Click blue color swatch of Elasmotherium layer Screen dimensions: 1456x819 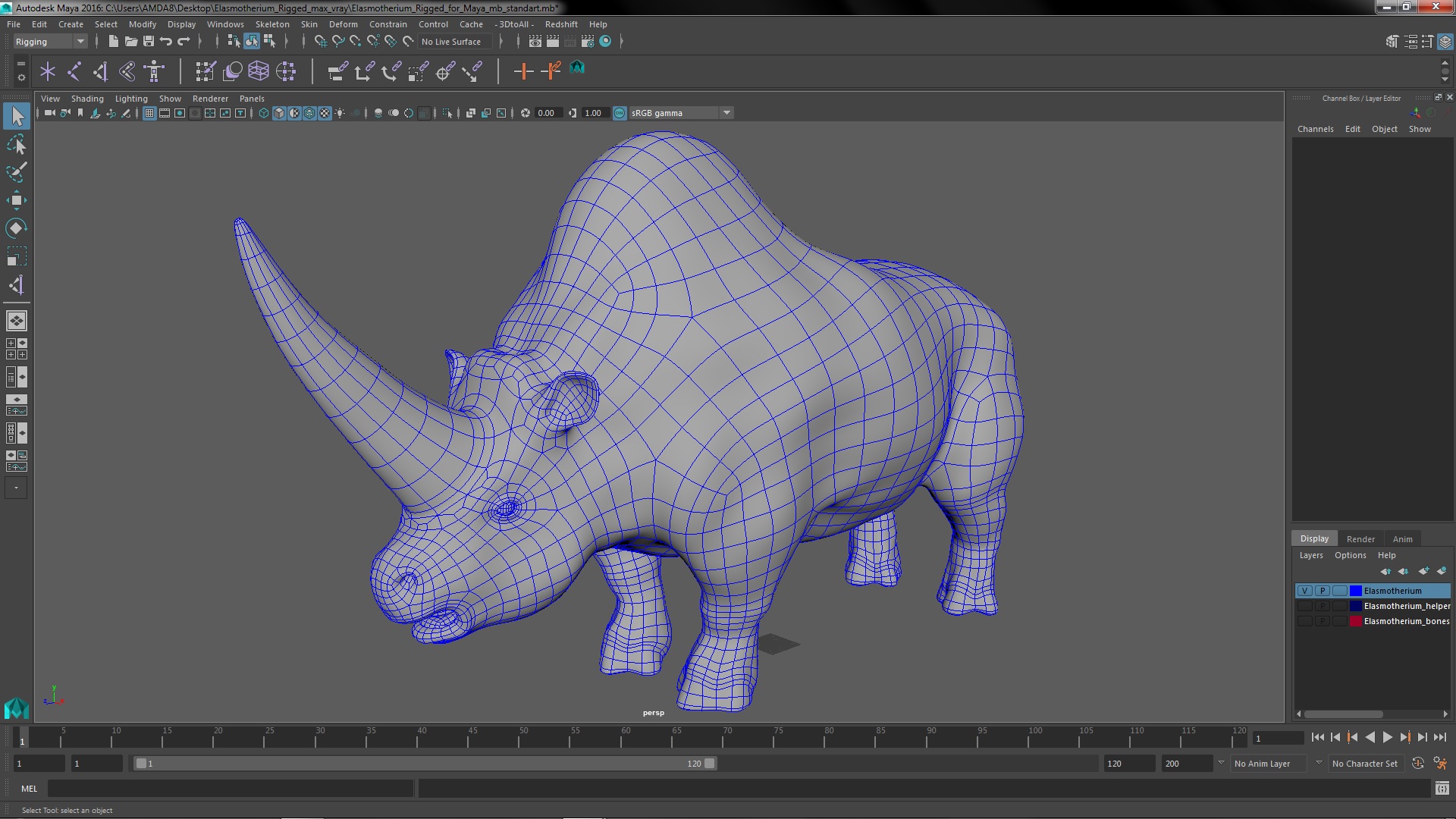point(1356,591)
